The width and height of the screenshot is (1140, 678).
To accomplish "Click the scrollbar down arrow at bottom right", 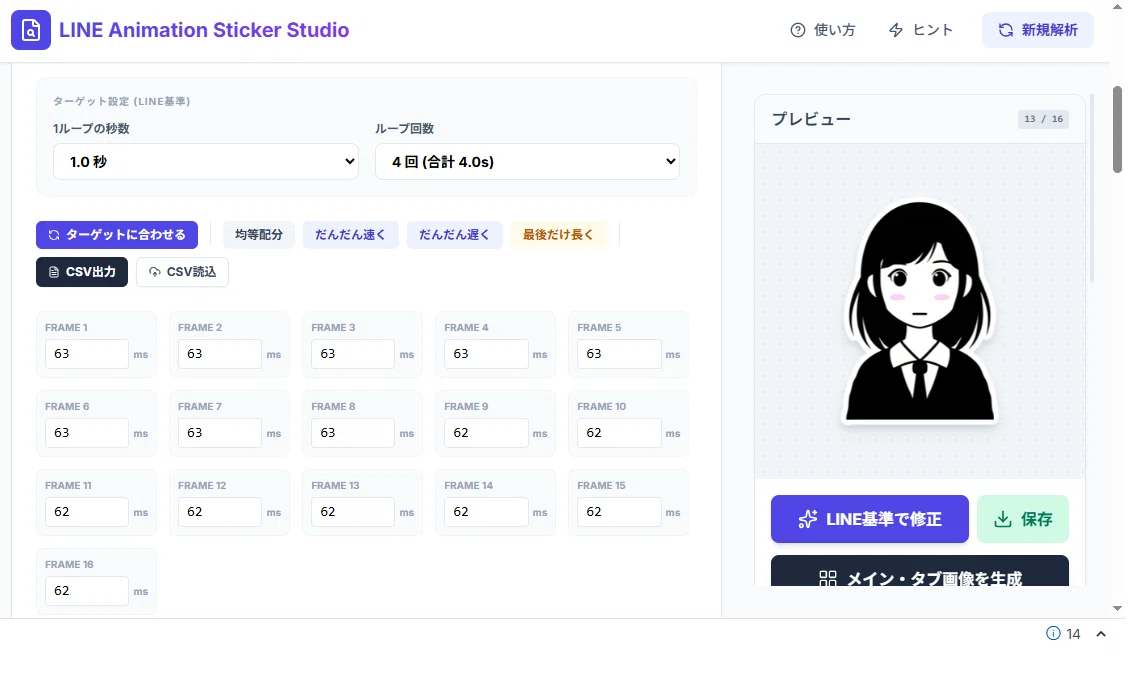I will coord(1117,608).
